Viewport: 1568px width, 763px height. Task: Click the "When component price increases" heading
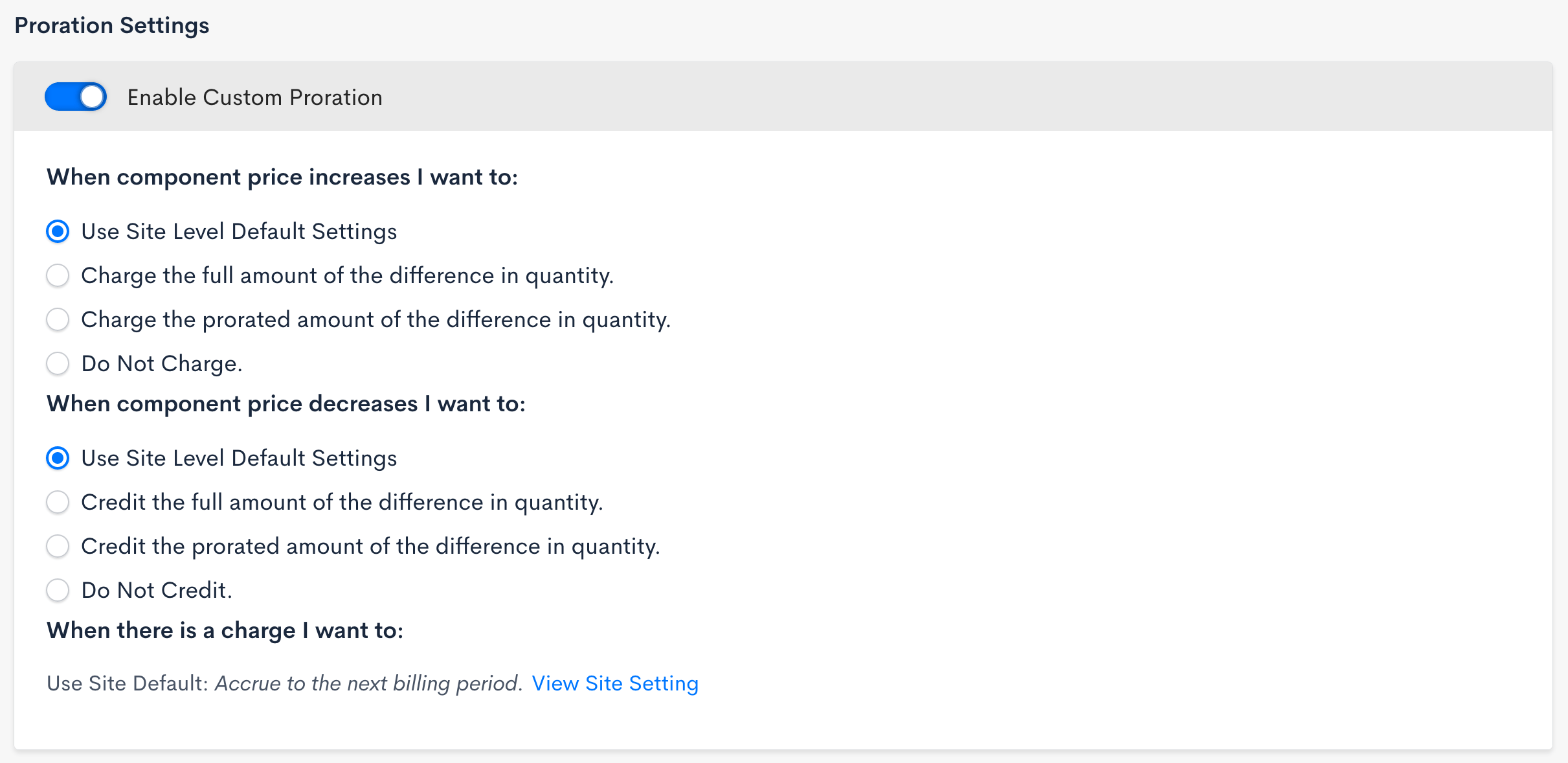tap(282, 177)
